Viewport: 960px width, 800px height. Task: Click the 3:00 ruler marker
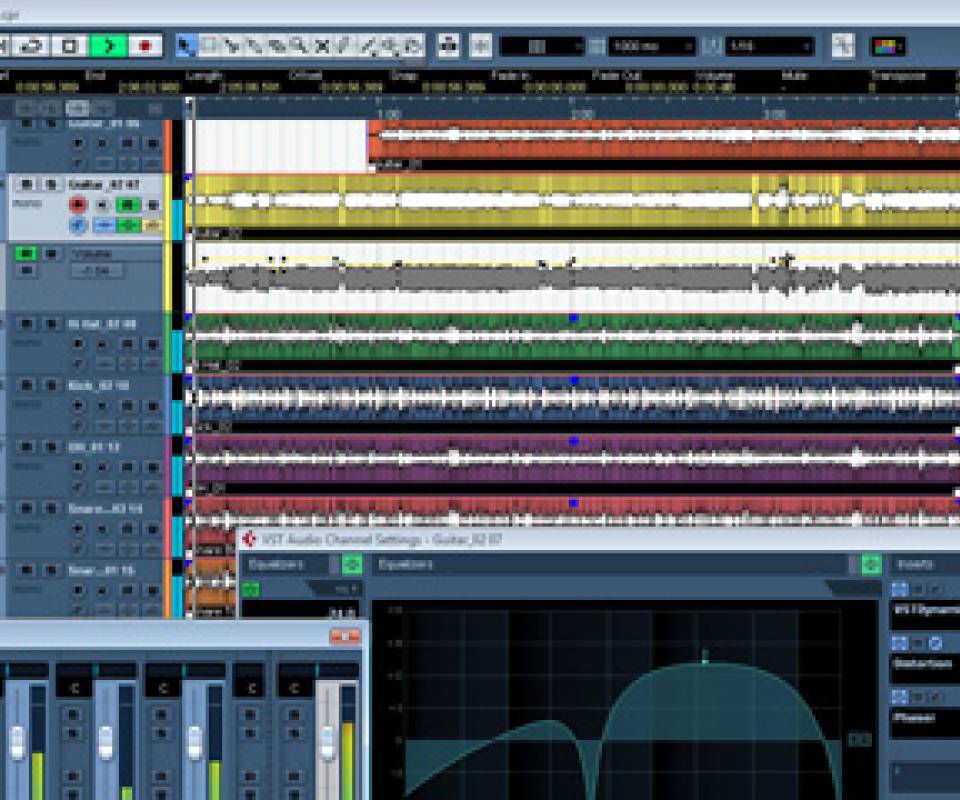[774, 114]
